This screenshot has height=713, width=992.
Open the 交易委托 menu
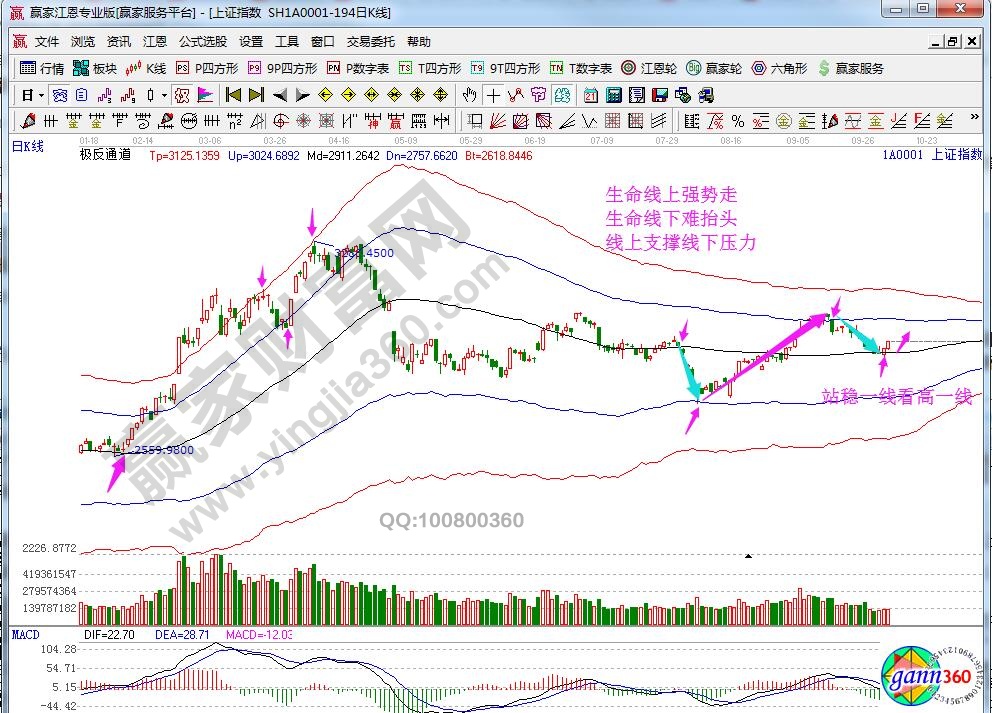point(370,42)
